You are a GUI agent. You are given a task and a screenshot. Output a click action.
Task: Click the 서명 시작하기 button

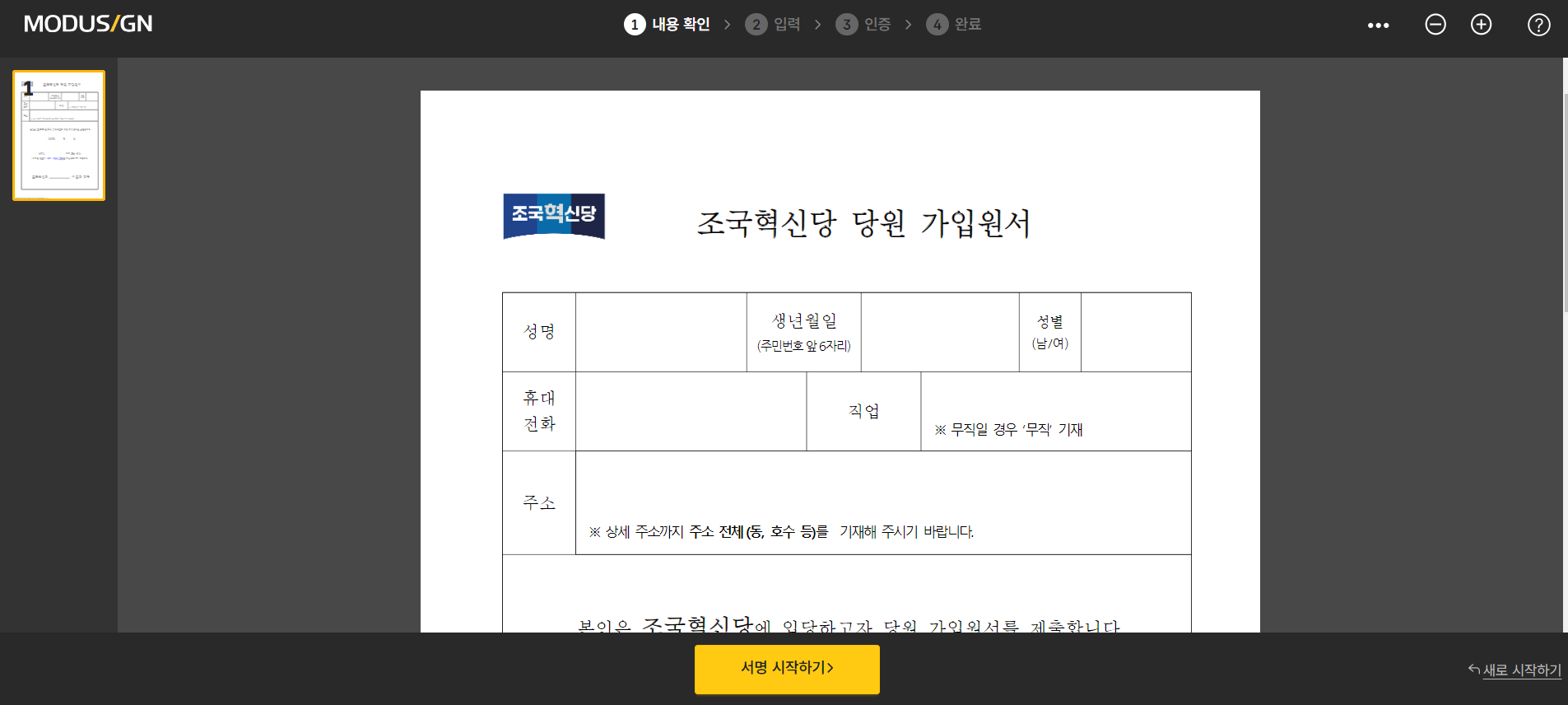click(787, 669)
